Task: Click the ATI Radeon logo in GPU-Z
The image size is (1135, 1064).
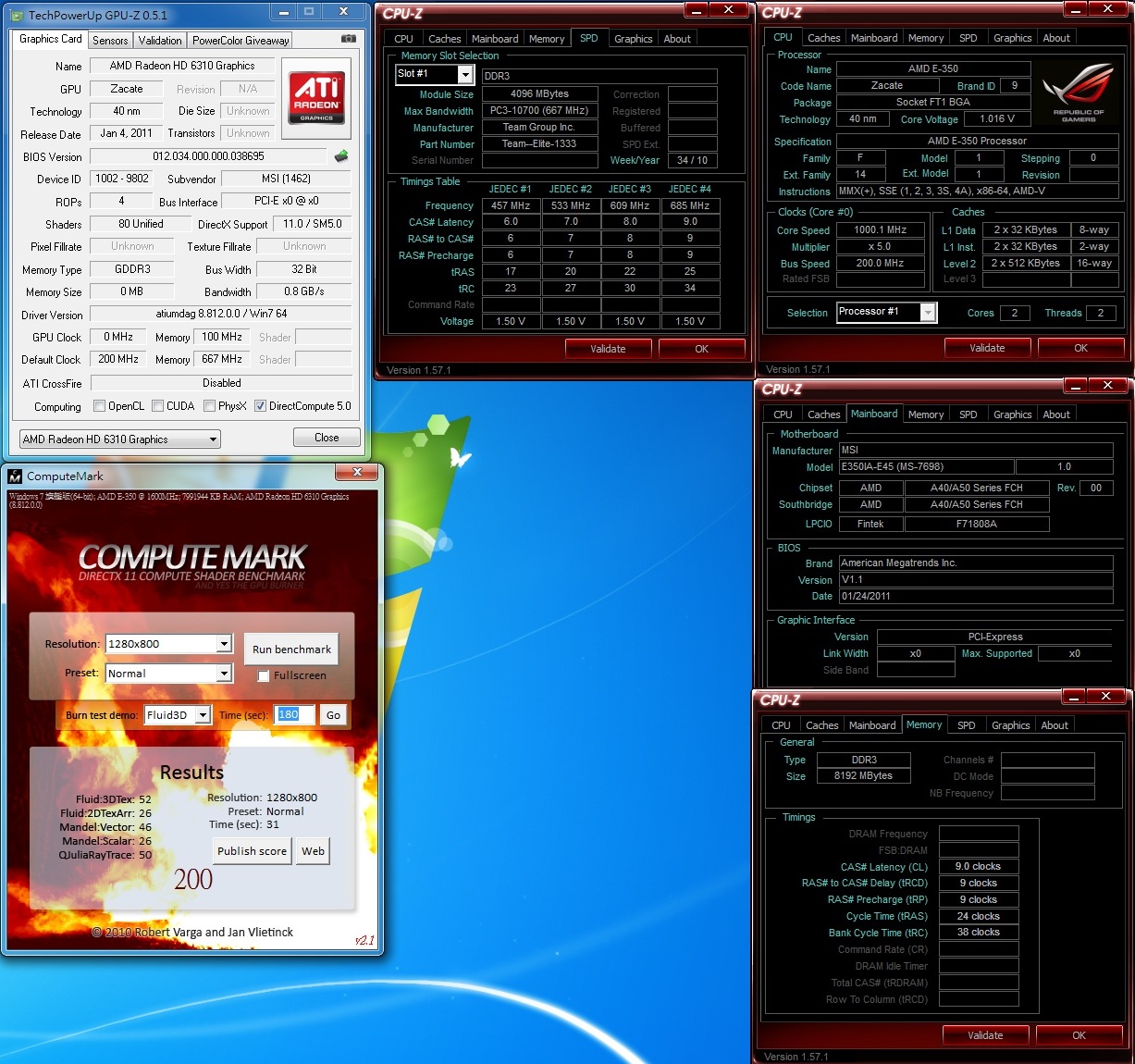Action: tap(316, 97)
